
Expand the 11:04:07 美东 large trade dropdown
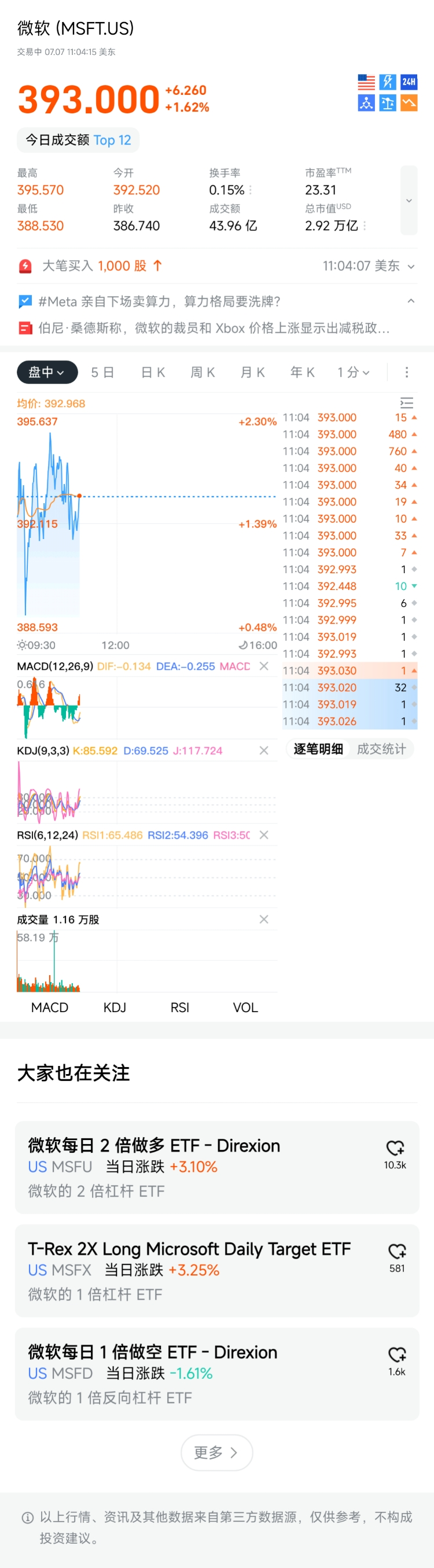(411, 267)
